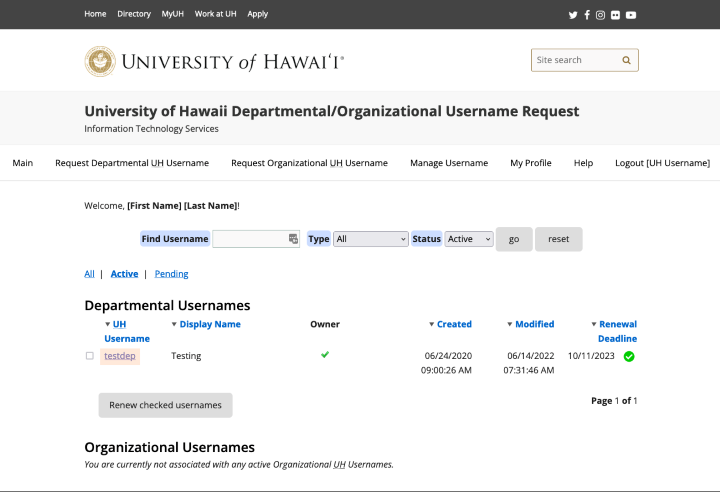720x492 pixels.
Task: Go to Home in top bar
Action: click(x=95, y=14)
